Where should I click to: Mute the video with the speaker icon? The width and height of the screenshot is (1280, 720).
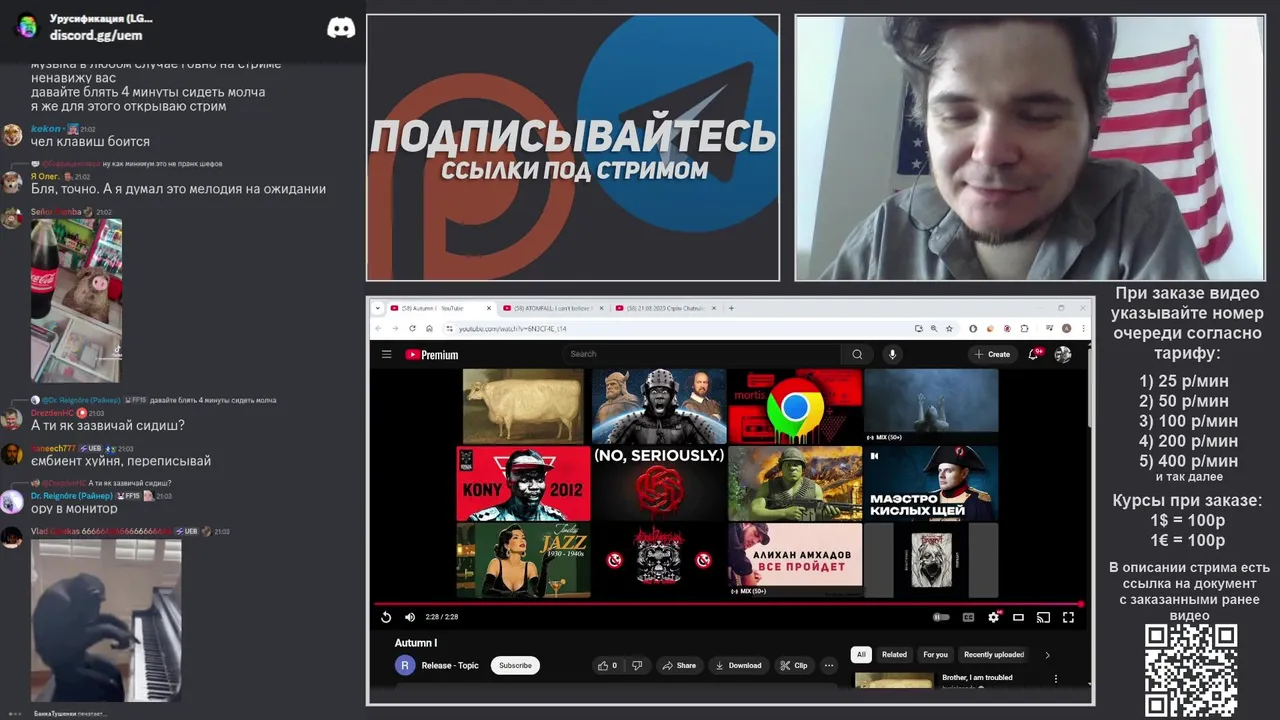(409, 617)
